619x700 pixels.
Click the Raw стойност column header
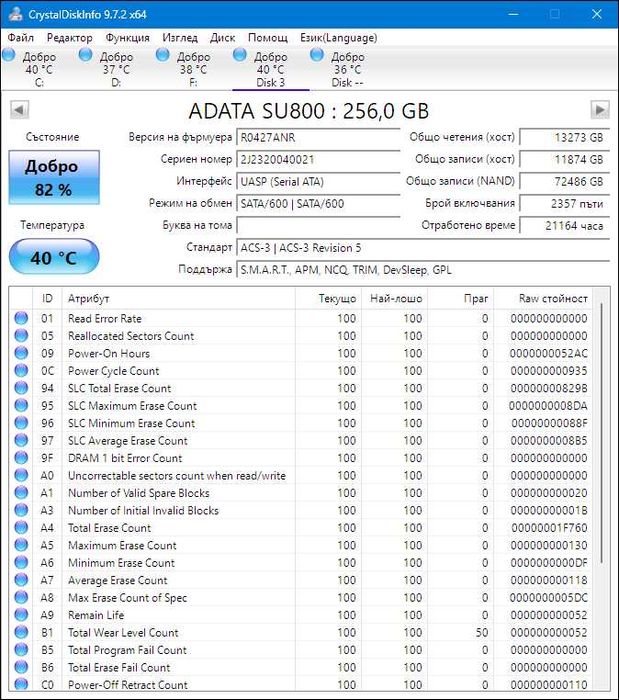[544, 299]
